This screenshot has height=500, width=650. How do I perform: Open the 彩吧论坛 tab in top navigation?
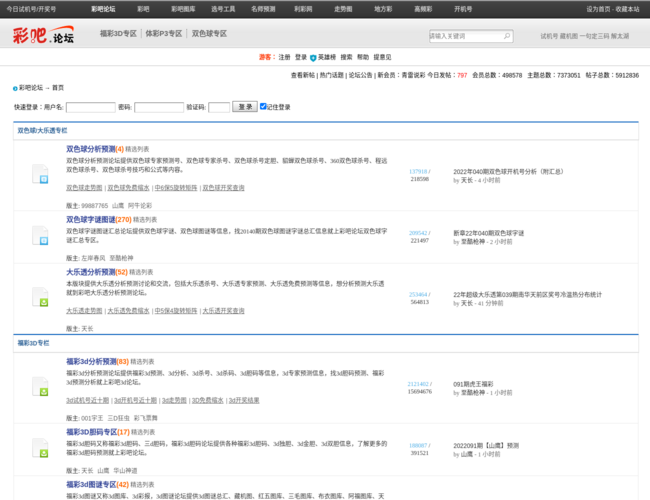click(x=103, y=8)
